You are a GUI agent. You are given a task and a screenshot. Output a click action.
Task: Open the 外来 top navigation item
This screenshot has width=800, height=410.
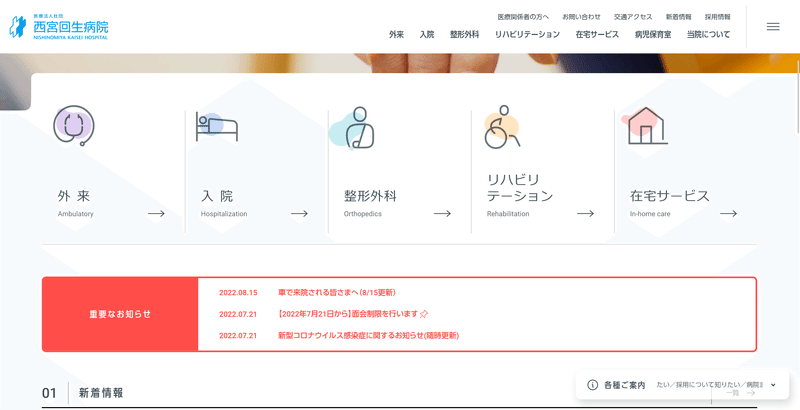(x=396, y=35)
